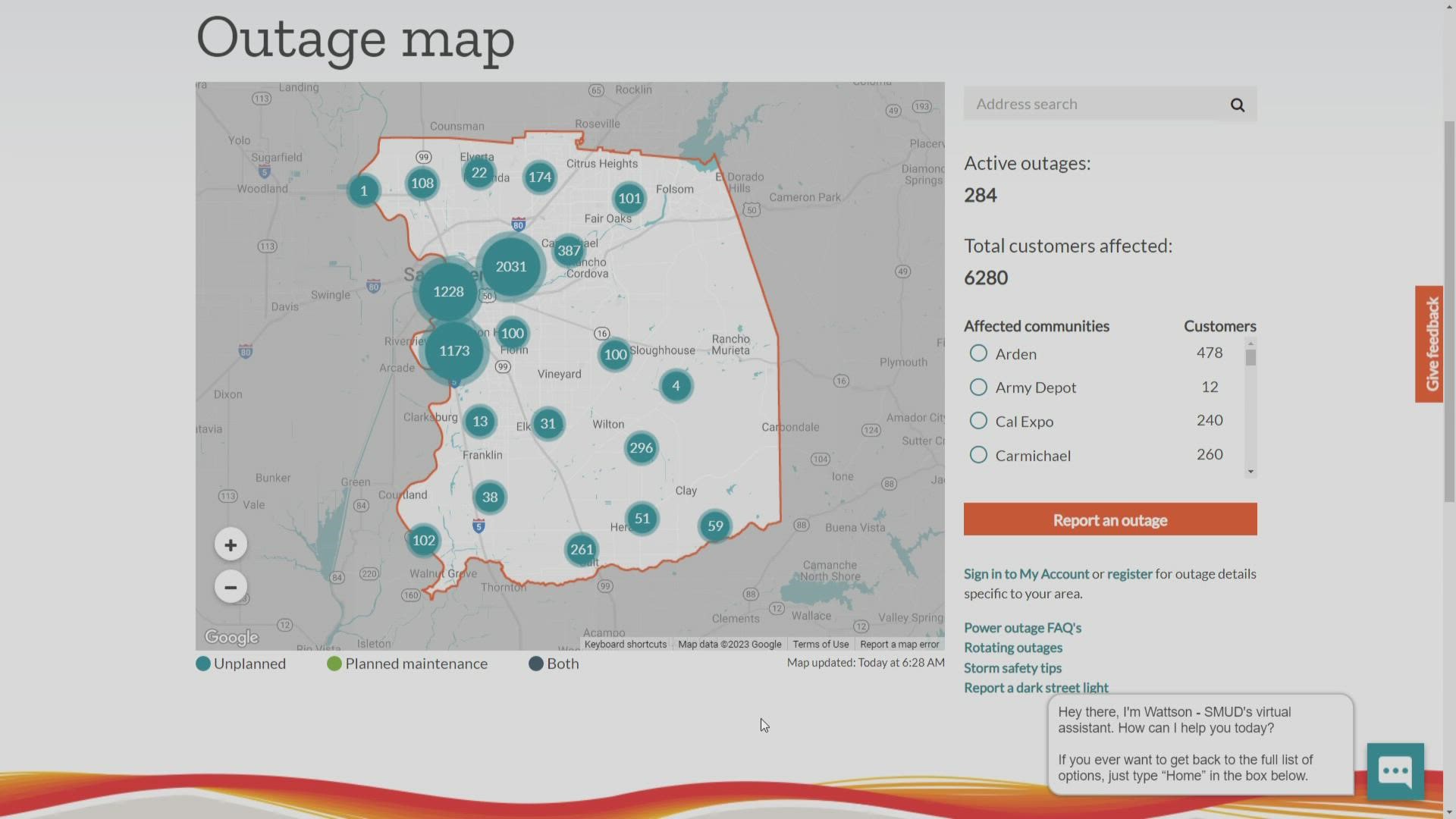Click the page vertical scrollbar thumb
The height and width of the screenshot is (819, 1456).
[1449, 311]
